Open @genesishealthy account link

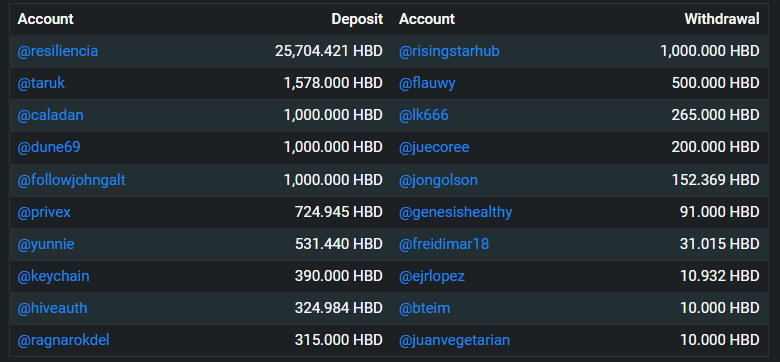(455, 212)
